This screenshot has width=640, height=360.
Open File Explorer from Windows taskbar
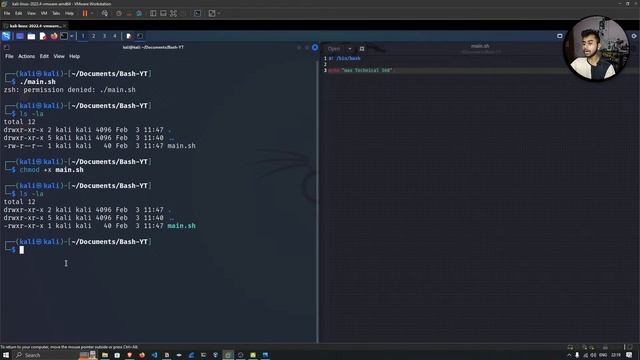pos(105,355)
